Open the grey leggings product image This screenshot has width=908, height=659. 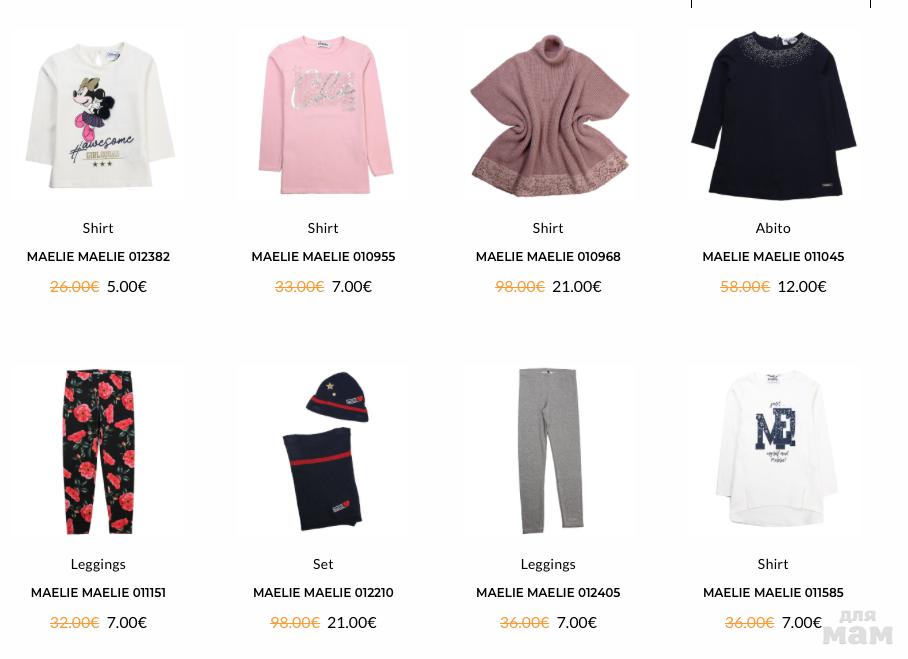(548, 450)
